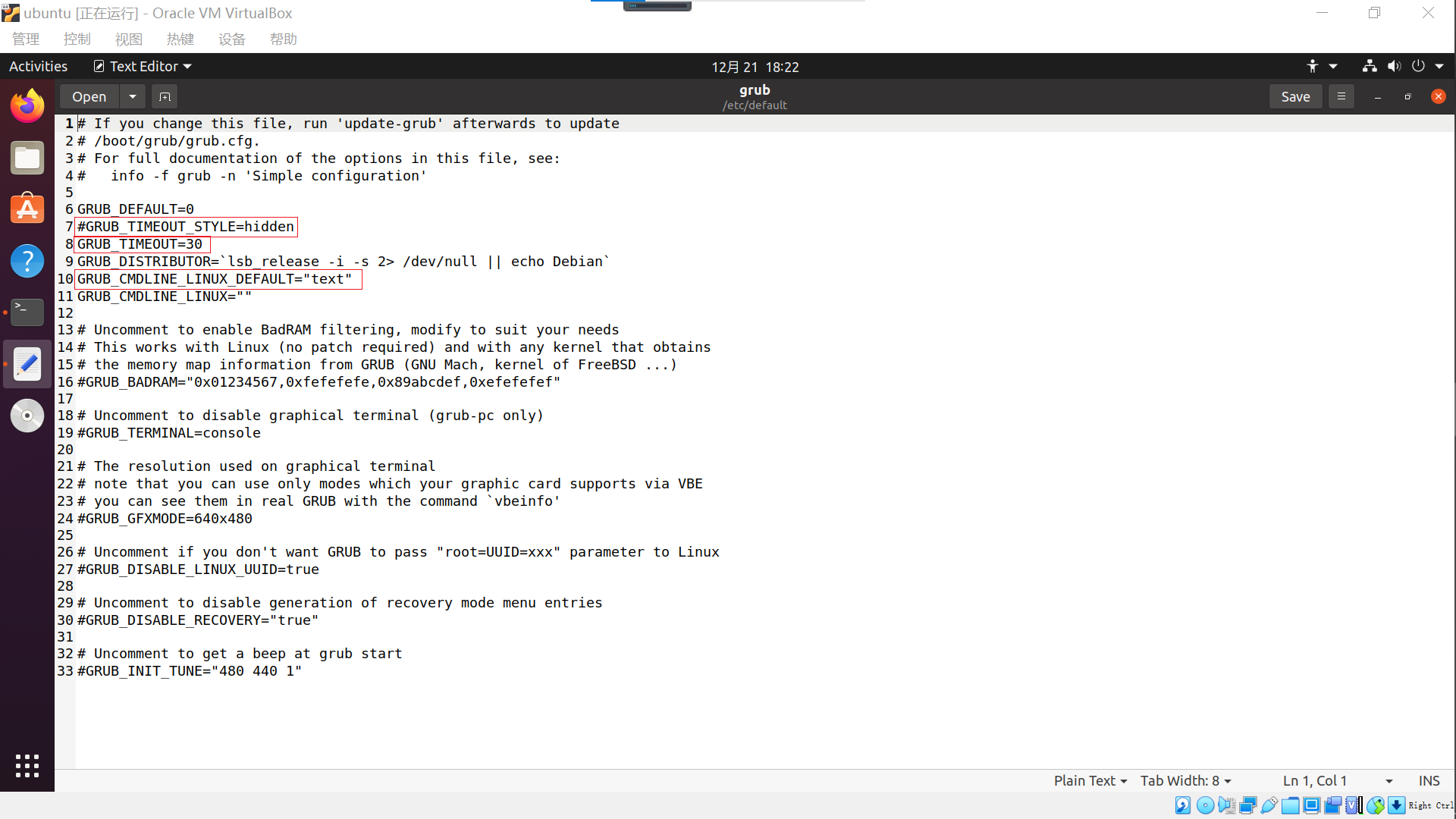Click the Activities icon in top-left corner

[38, 66]
